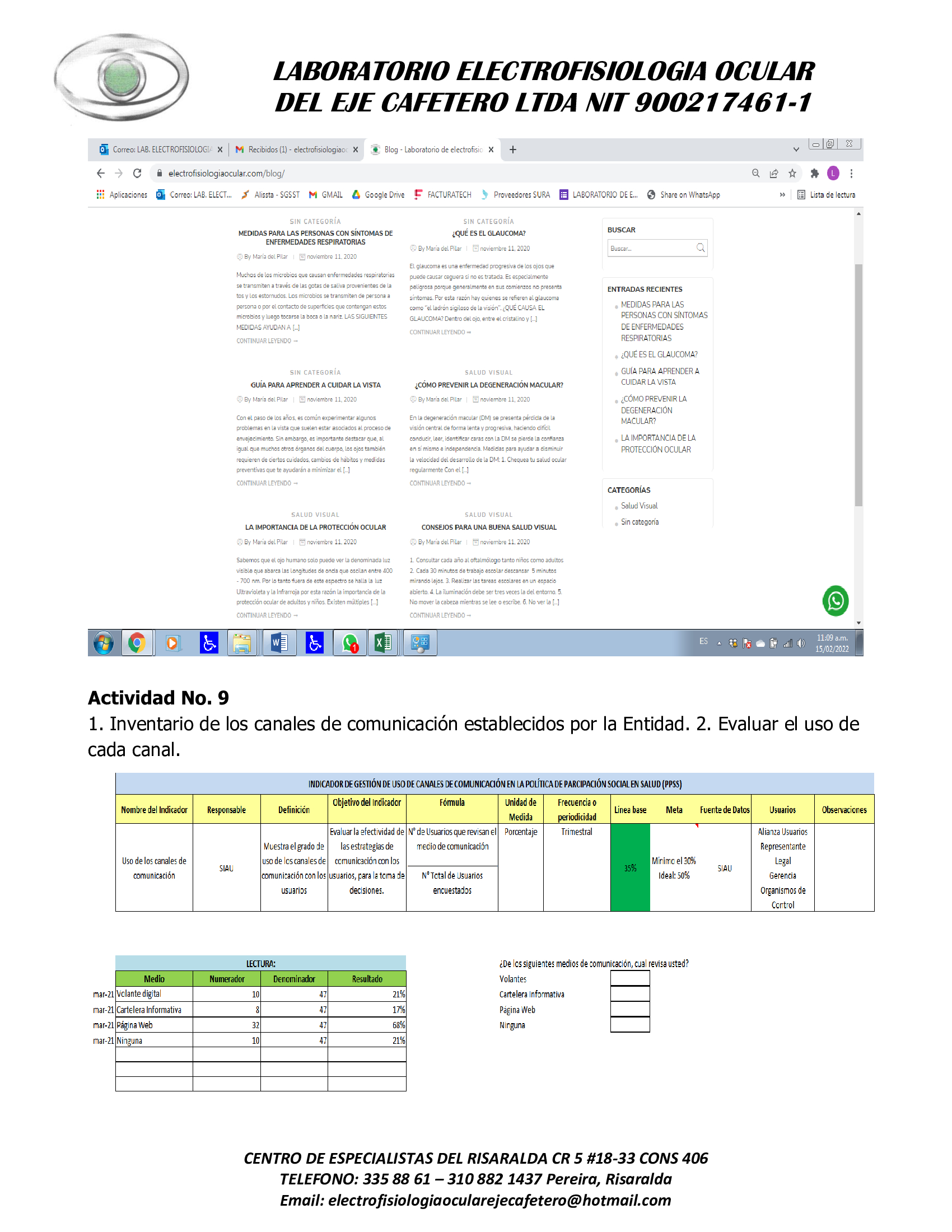Click the search magnifier in Buscar box

pyautogui.click(x=701, y=248)
